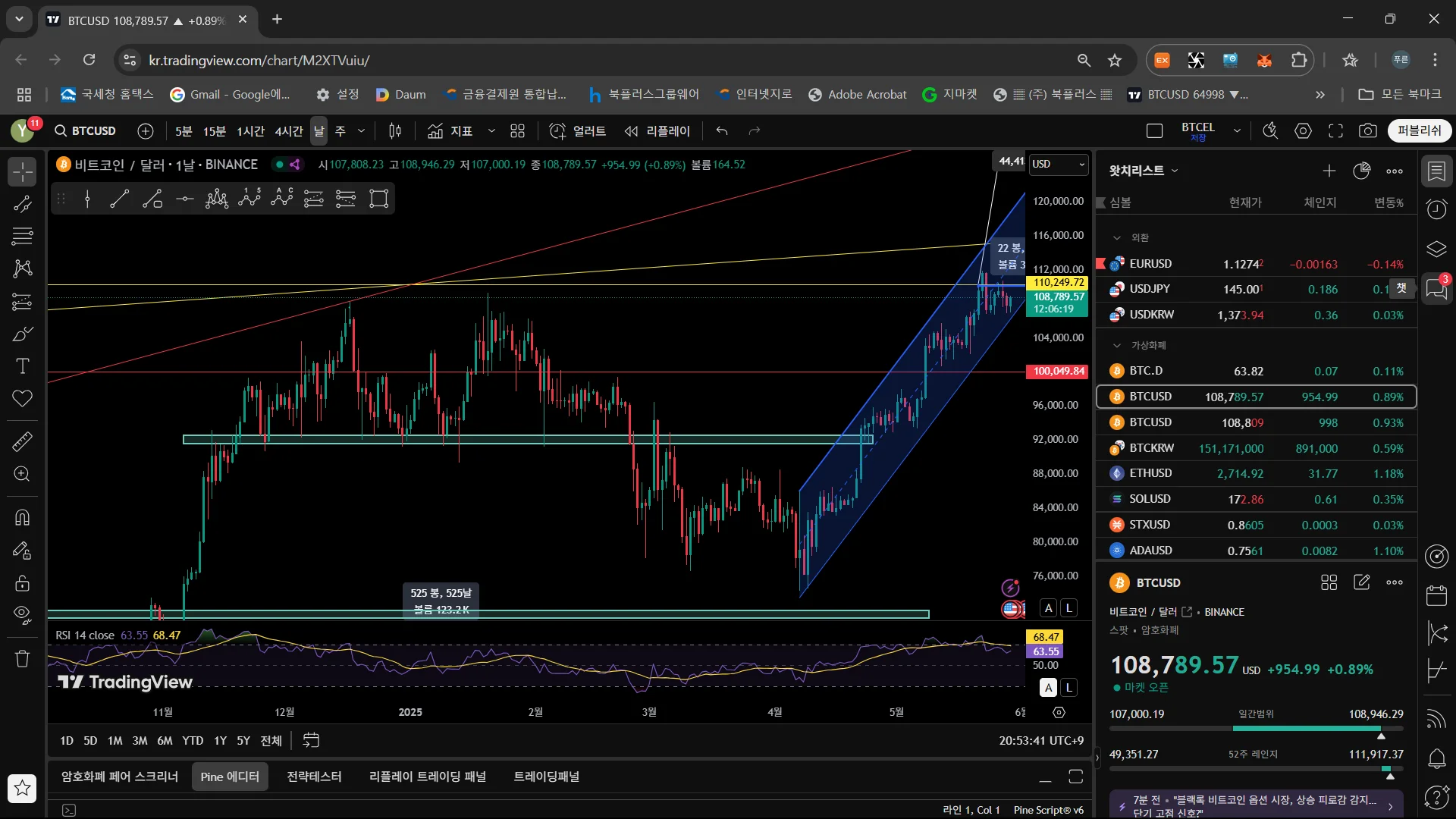Select the magnet mode icon
This screenshot has width=1456, height=819.
pos(23,517)
